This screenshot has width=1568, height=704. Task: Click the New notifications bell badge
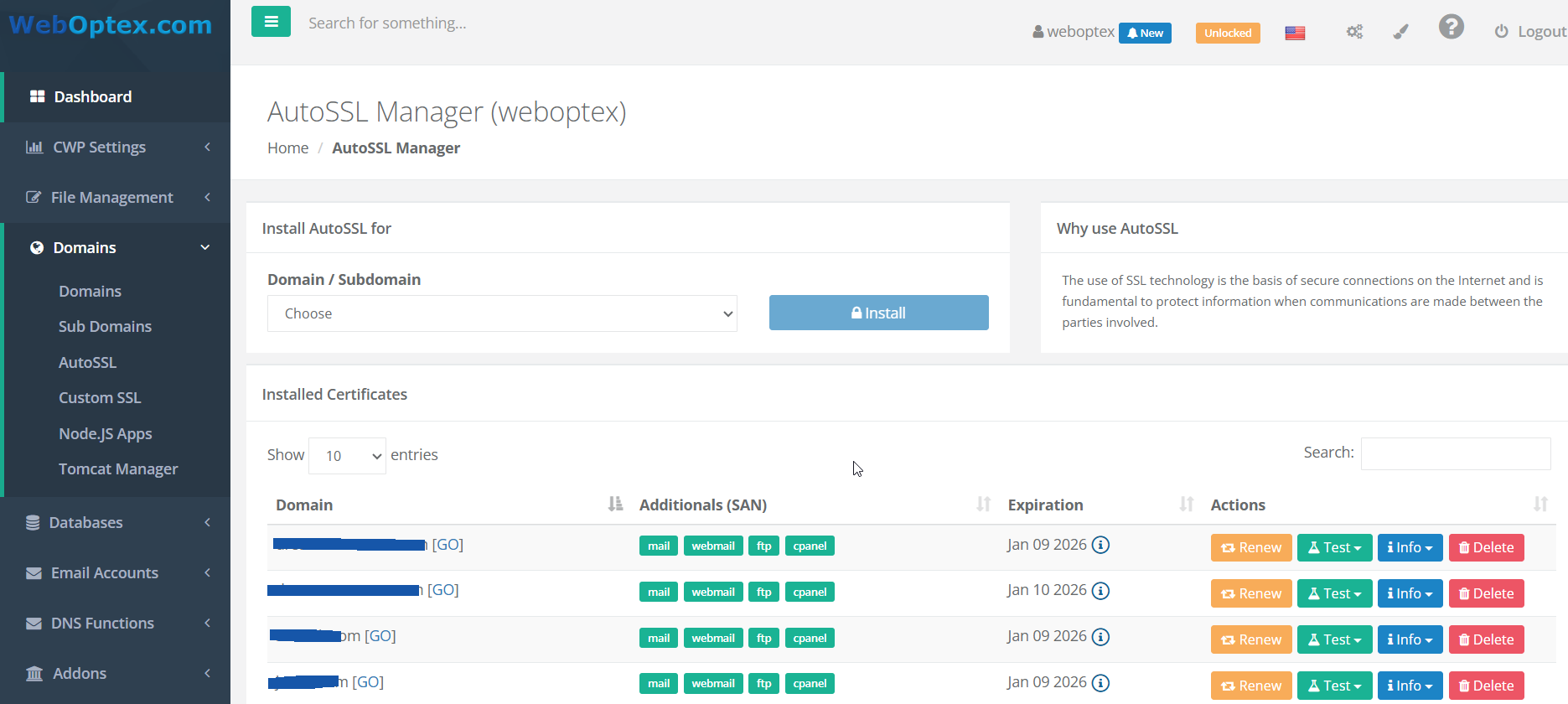coord(1145,33)
